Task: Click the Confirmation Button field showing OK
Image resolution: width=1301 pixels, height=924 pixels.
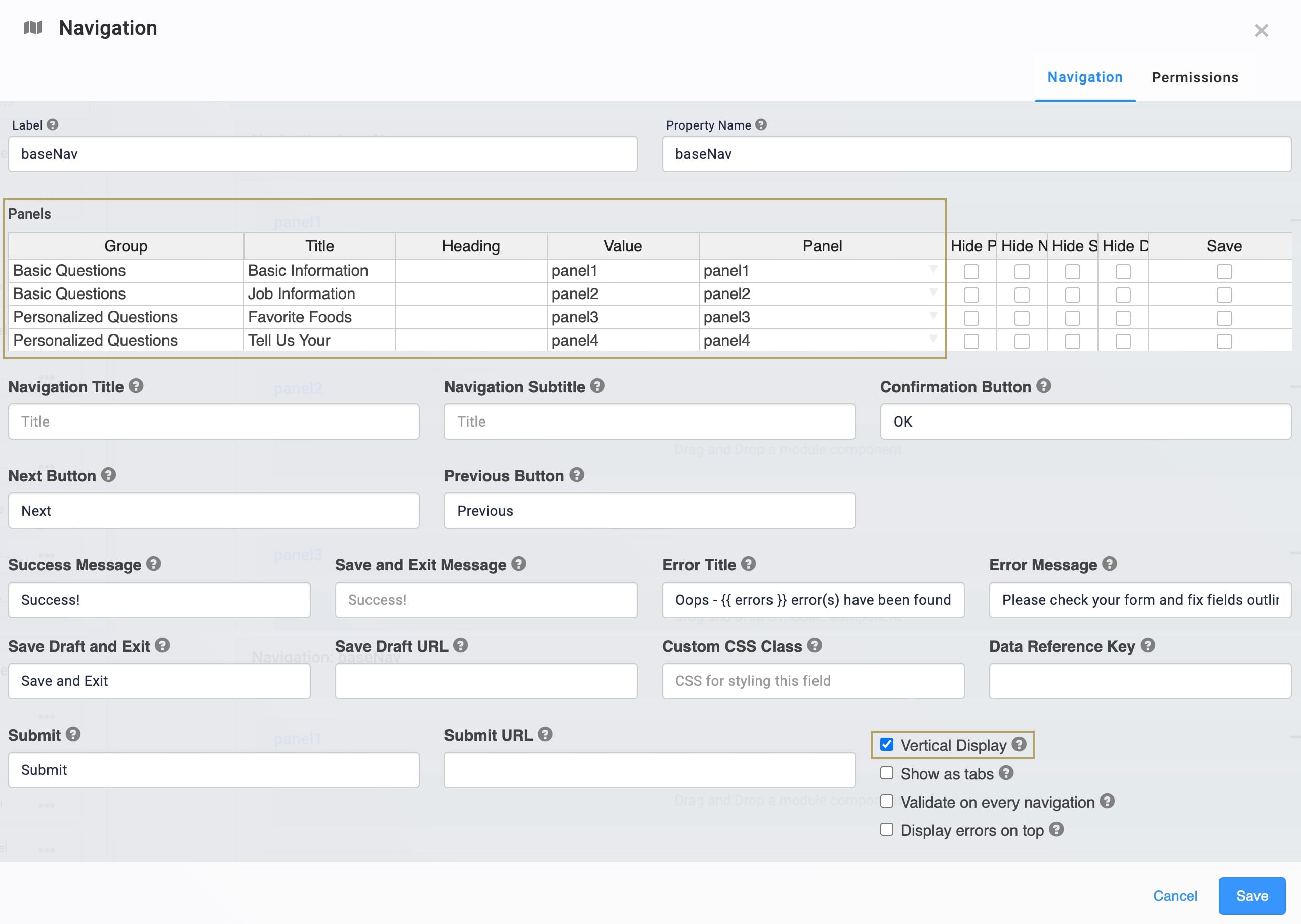Action: point(1085,422)
